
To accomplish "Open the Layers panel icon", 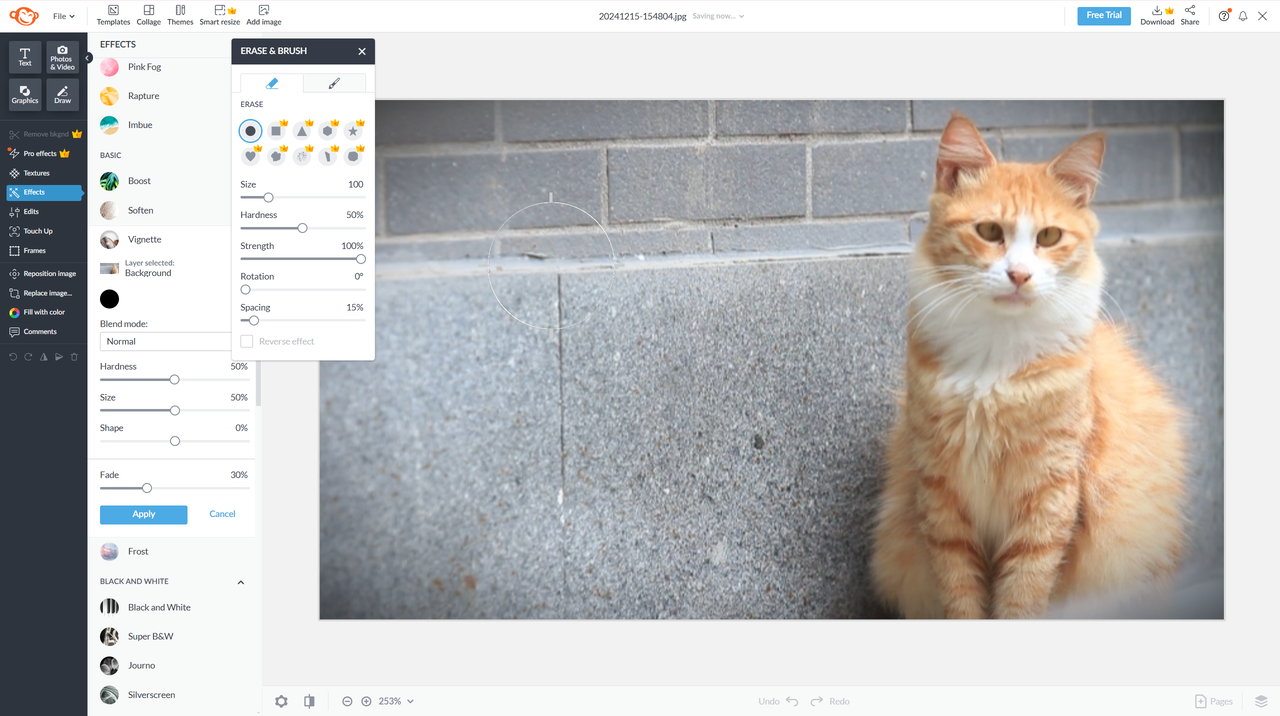I will point(1261,701).
